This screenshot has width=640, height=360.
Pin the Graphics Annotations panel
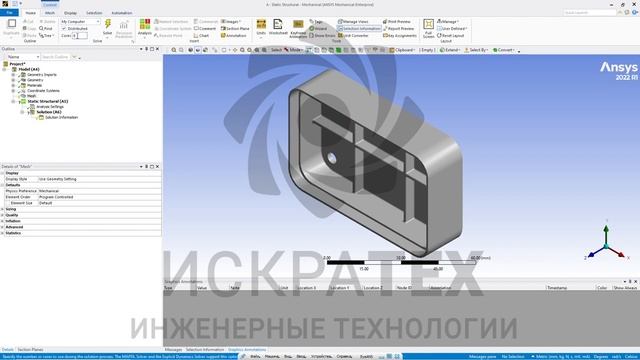click(630, 282)
